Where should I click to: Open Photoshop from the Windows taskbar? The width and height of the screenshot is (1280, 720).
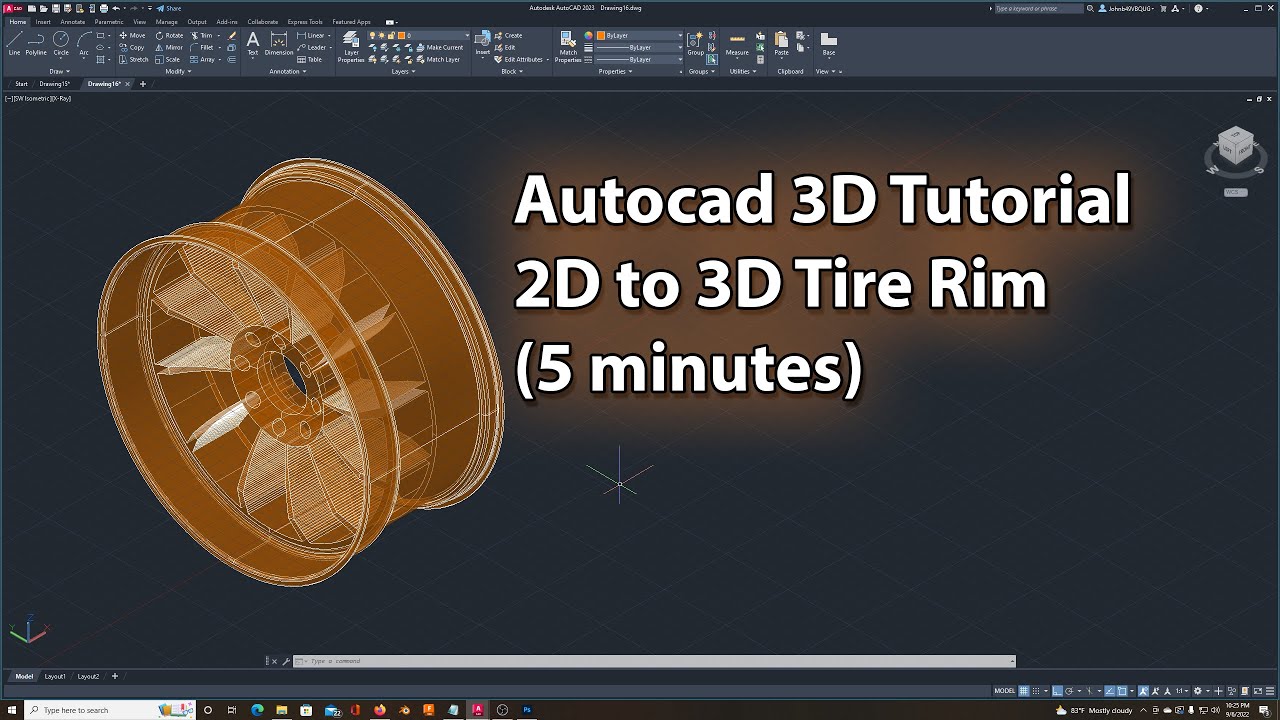pyautogui.click(x=527, y=710)
